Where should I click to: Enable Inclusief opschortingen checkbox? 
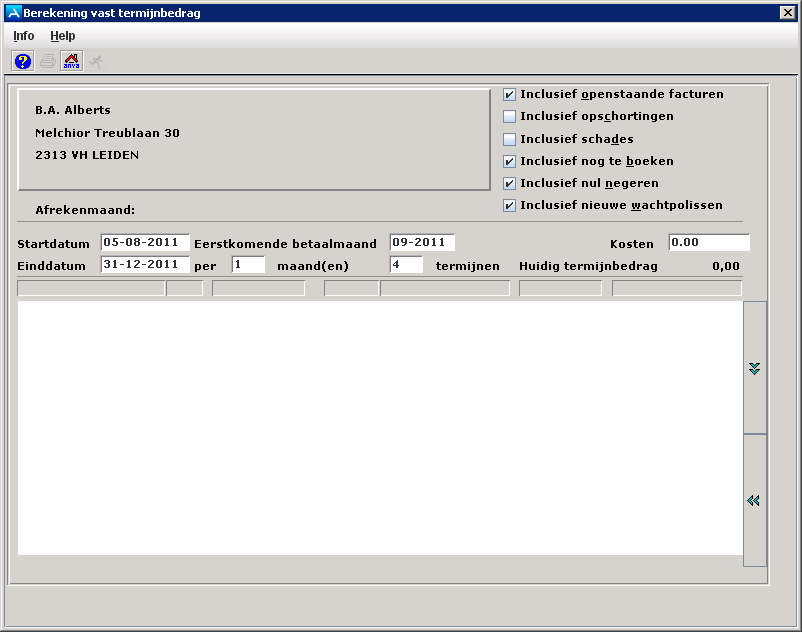[510, 117]
